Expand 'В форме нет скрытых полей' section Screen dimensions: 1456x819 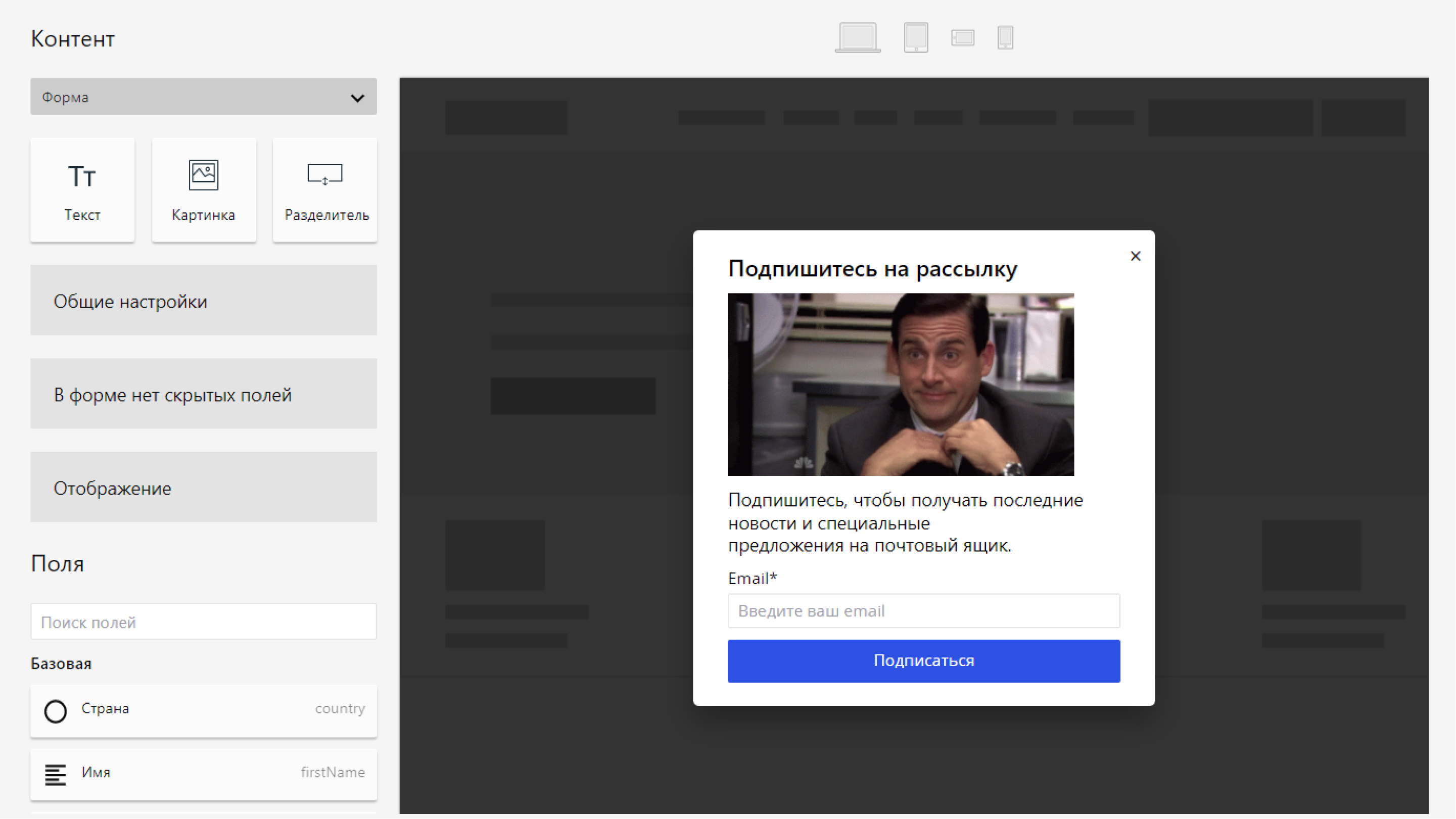(x=204, y=394)
